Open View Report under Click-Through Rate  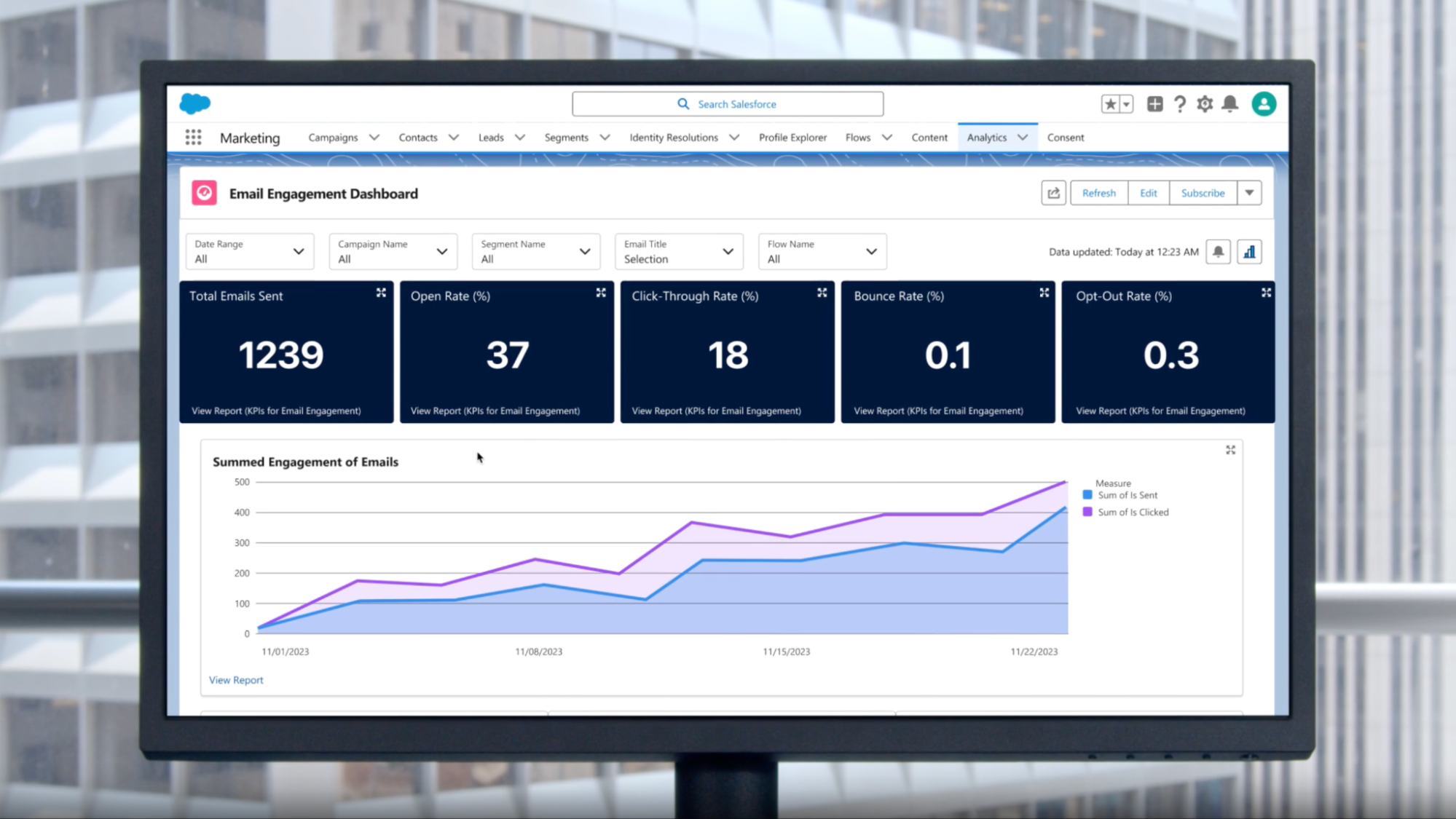tap(716, 411)
